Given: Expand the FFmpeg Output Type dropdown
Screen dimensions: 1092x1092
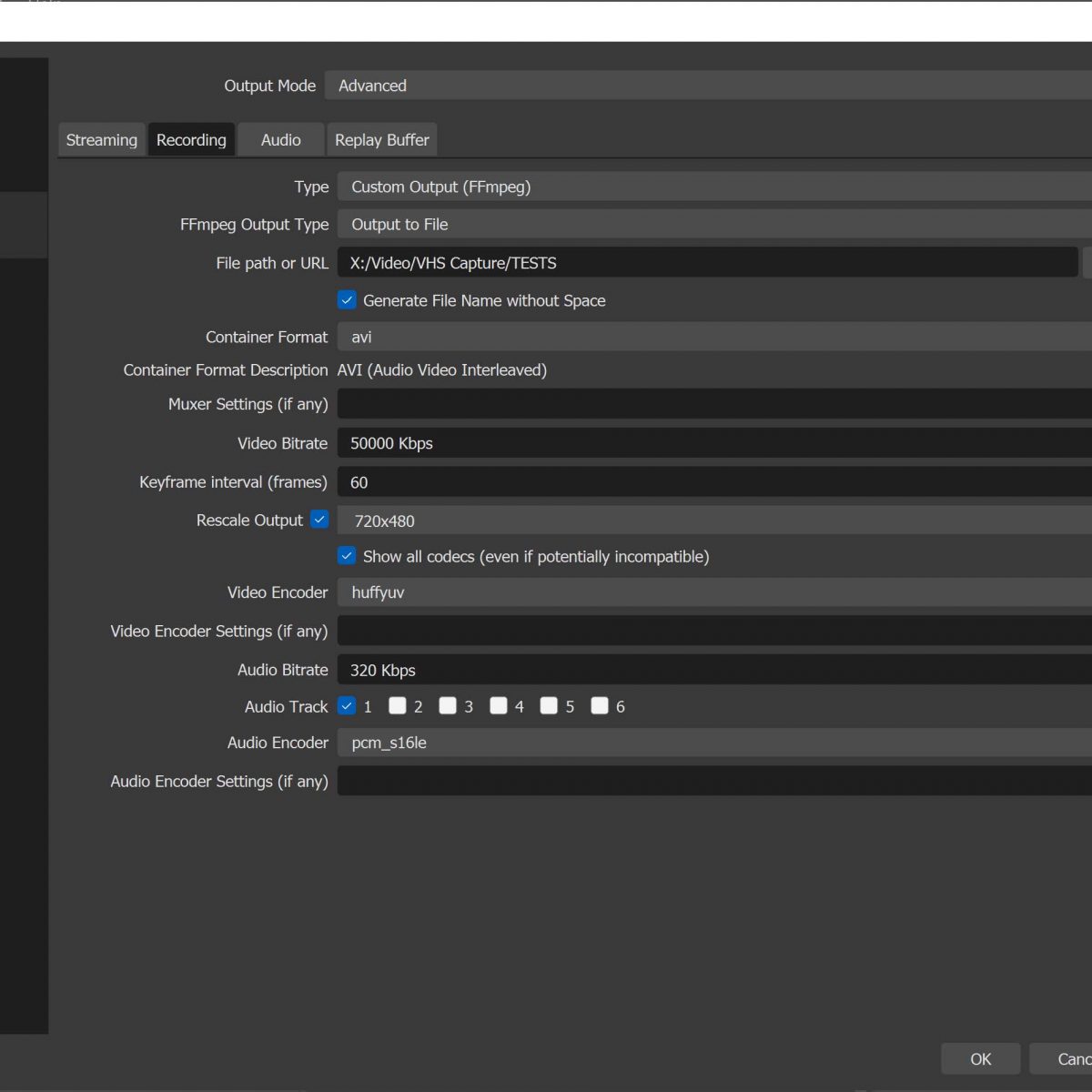Looking at the screenshot, I should pos(714,225).
